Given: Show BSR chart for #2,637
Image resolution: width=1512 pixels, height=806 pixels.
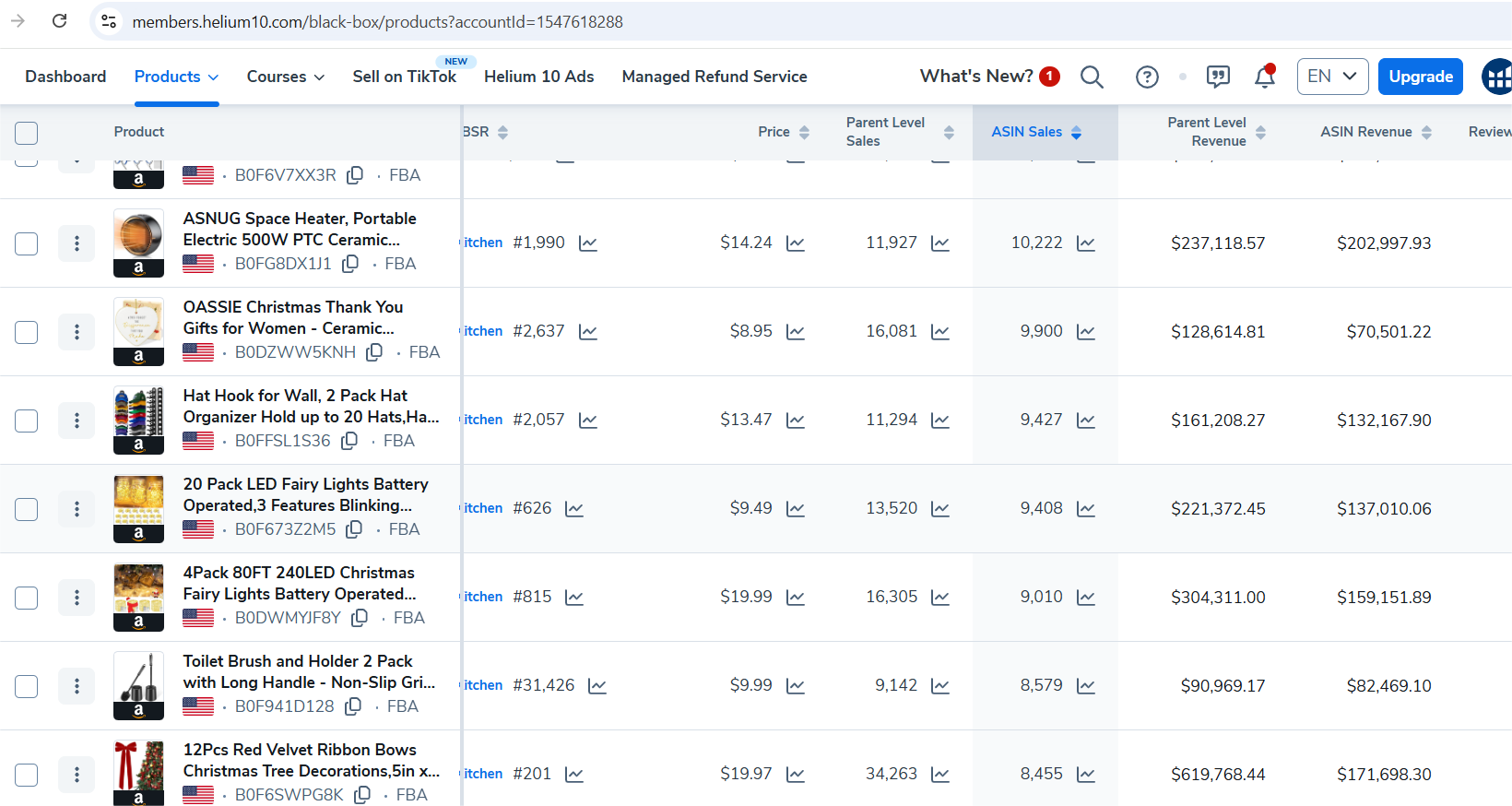Looking at the screenshot, I should pyautogui.click(x=588, y=332).
